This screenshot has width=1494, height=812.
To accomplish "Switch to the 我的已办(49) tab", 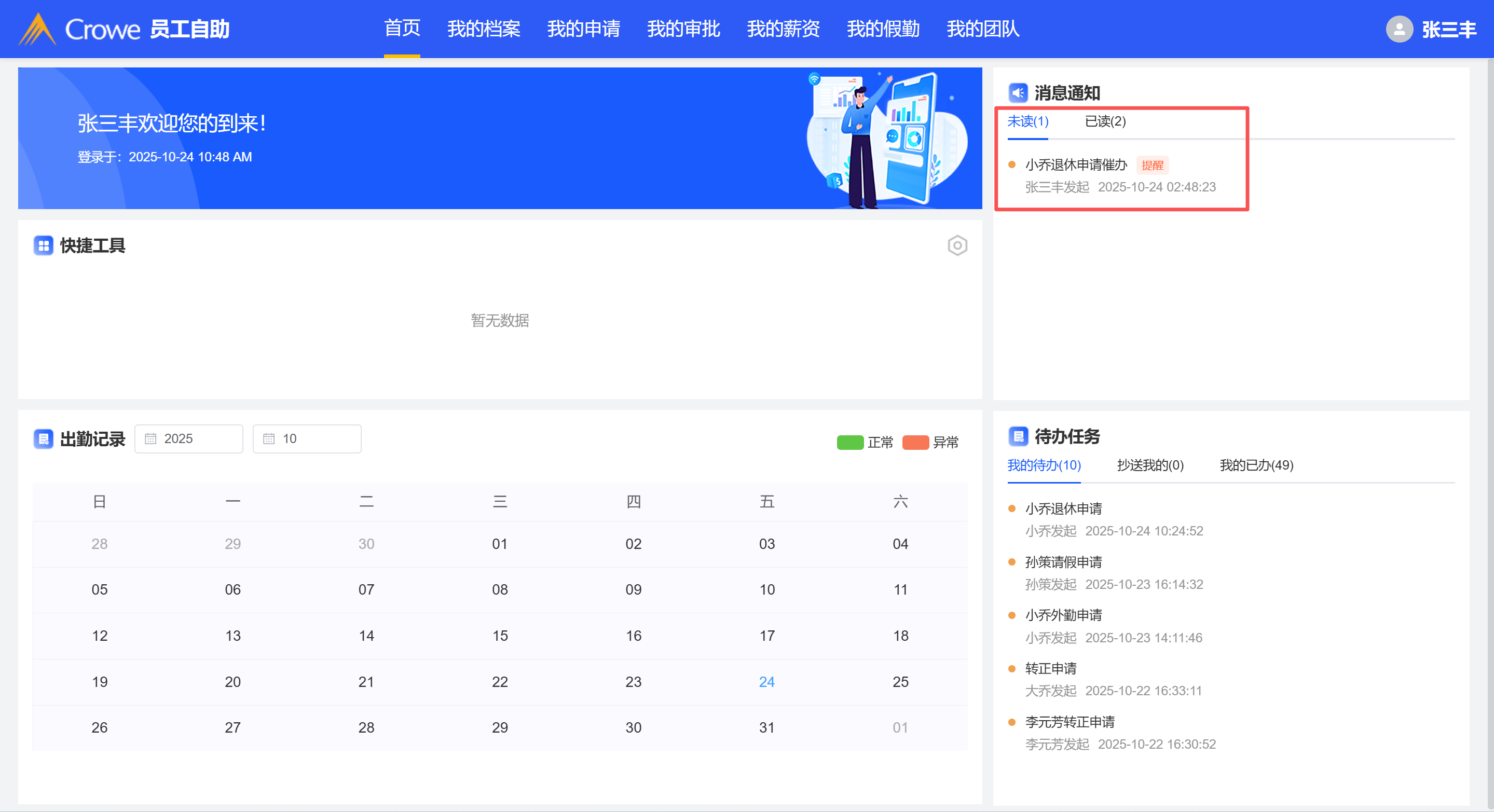I will pos(1256,465).
